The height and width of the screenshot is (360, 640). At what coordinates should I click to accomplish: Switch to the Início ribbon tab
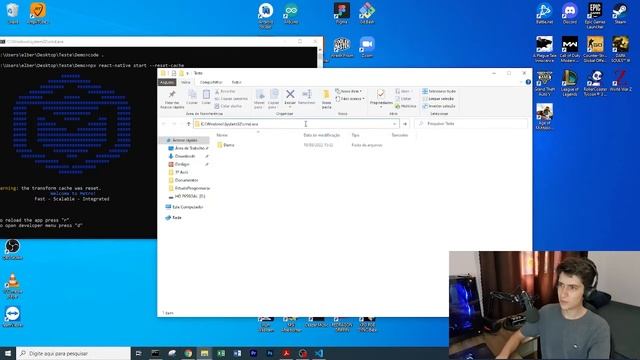(x=186, y=82)
